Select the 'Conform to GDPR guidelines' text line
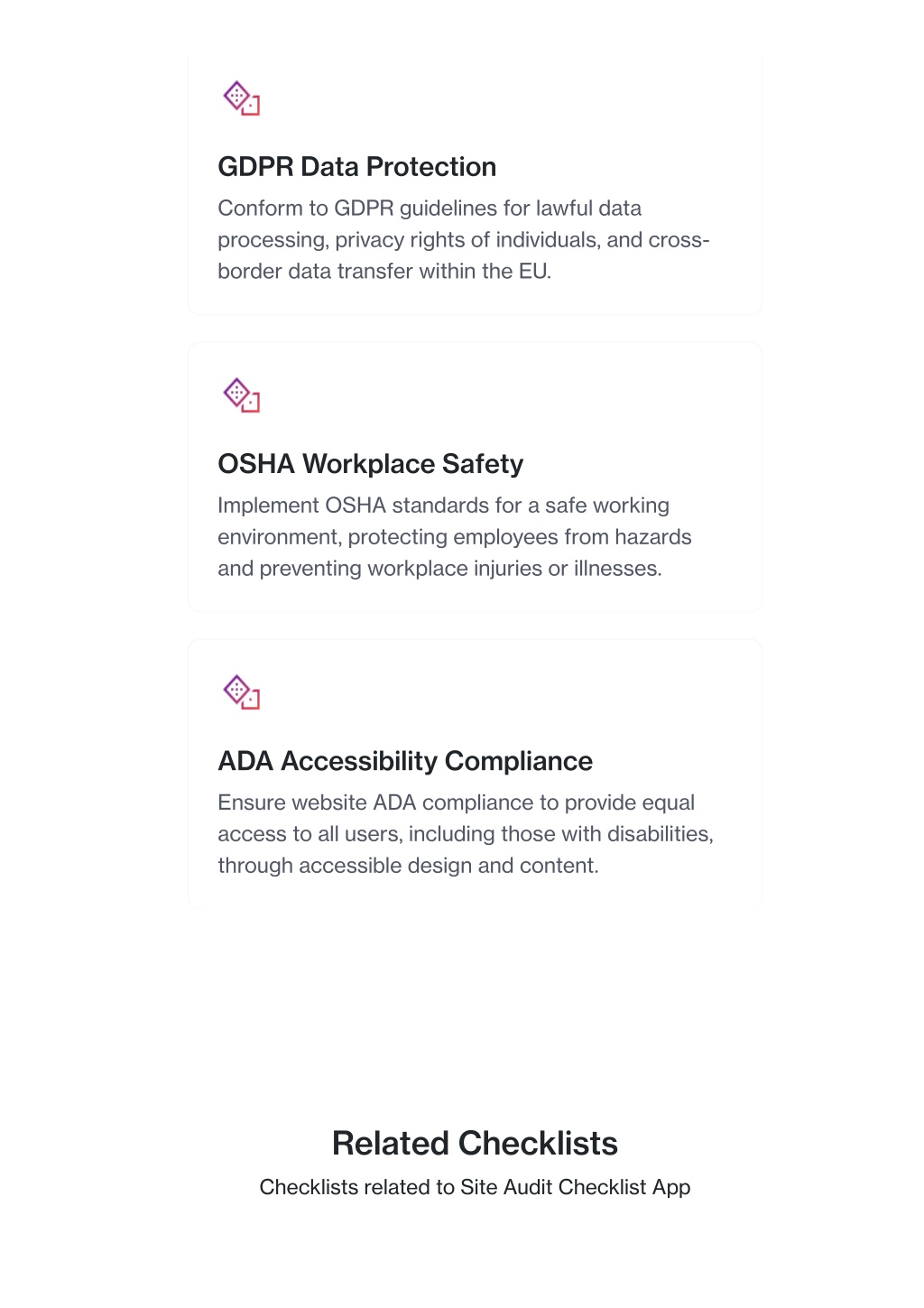The image size is (924, 1308). coord(430,209)
